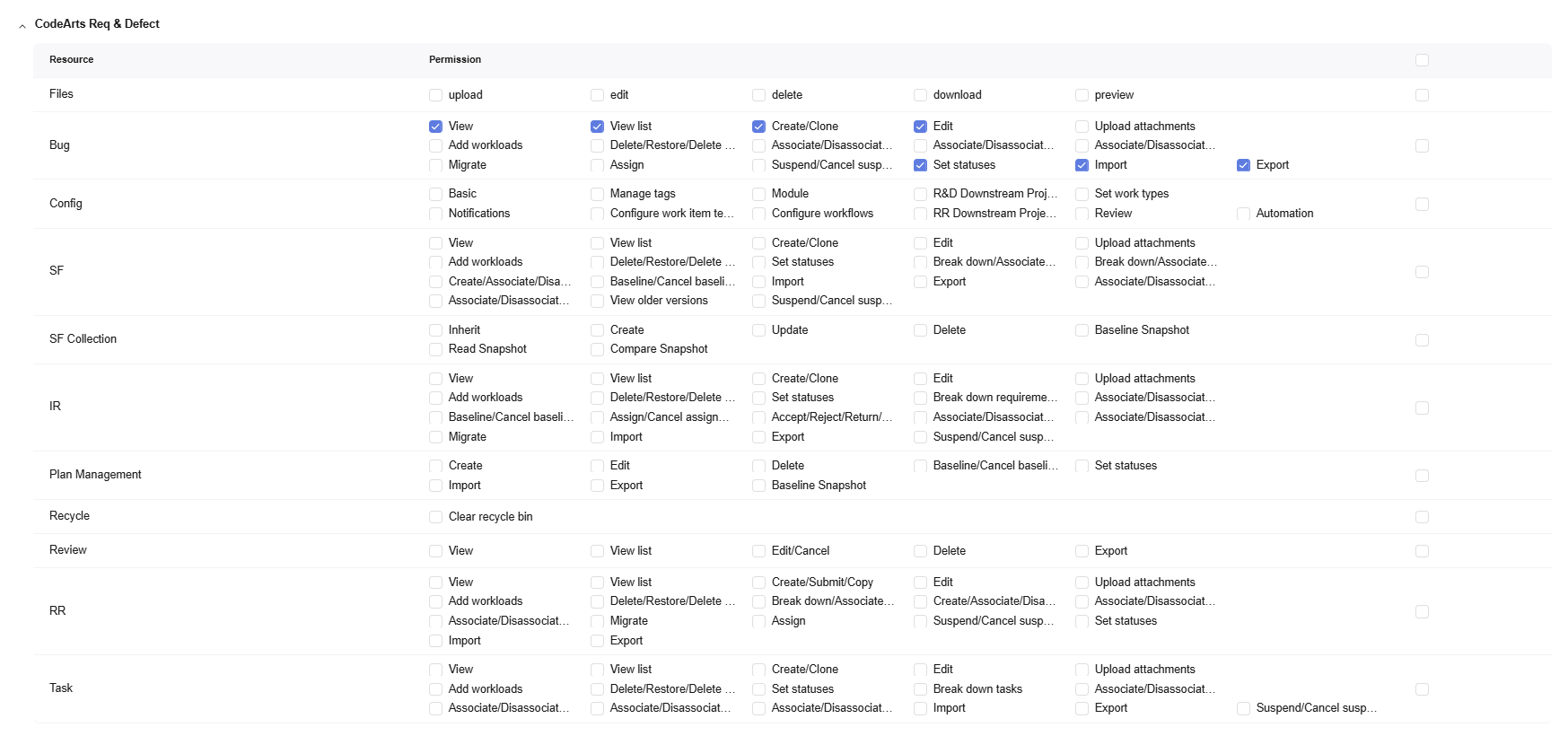Enable the Assign permission for Bug
The image size is (1568, 736).
point(597,165)
